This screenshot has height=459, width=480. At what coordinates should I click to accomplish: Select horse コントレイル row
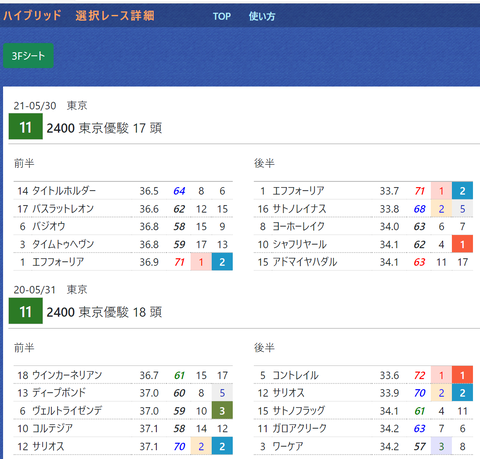[x=363, y=375]
